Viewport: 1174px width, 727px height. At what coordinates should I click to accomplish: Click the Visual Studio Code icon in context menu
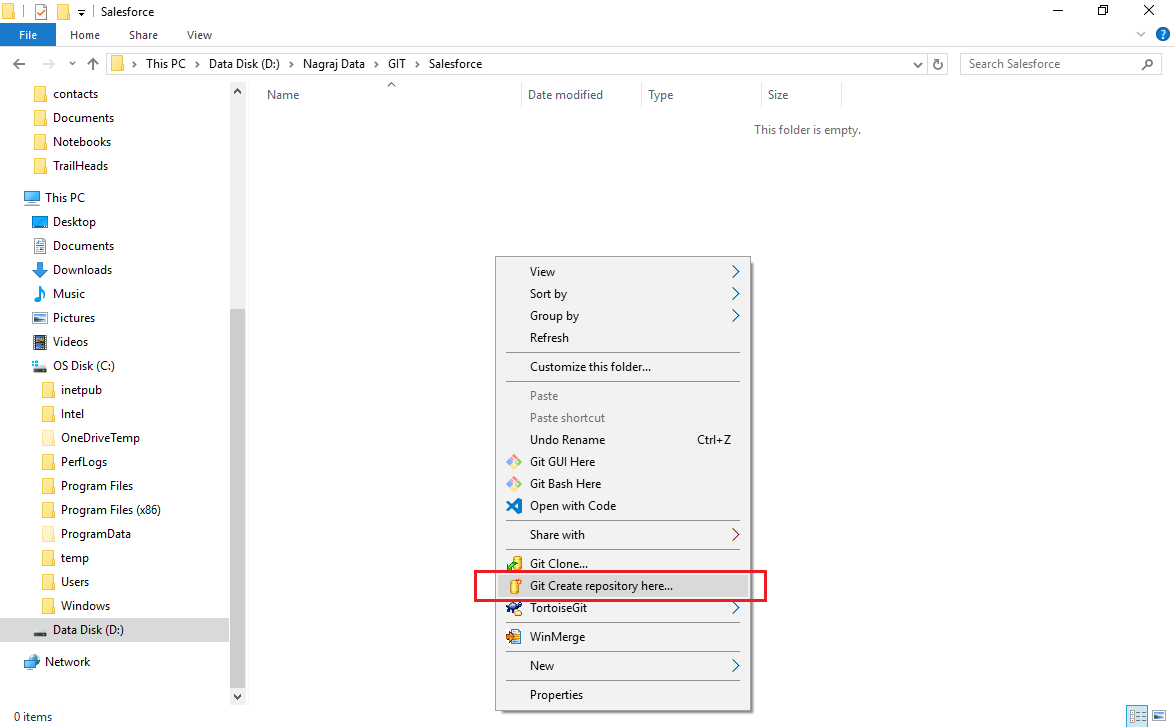click(x=514, y=506)
